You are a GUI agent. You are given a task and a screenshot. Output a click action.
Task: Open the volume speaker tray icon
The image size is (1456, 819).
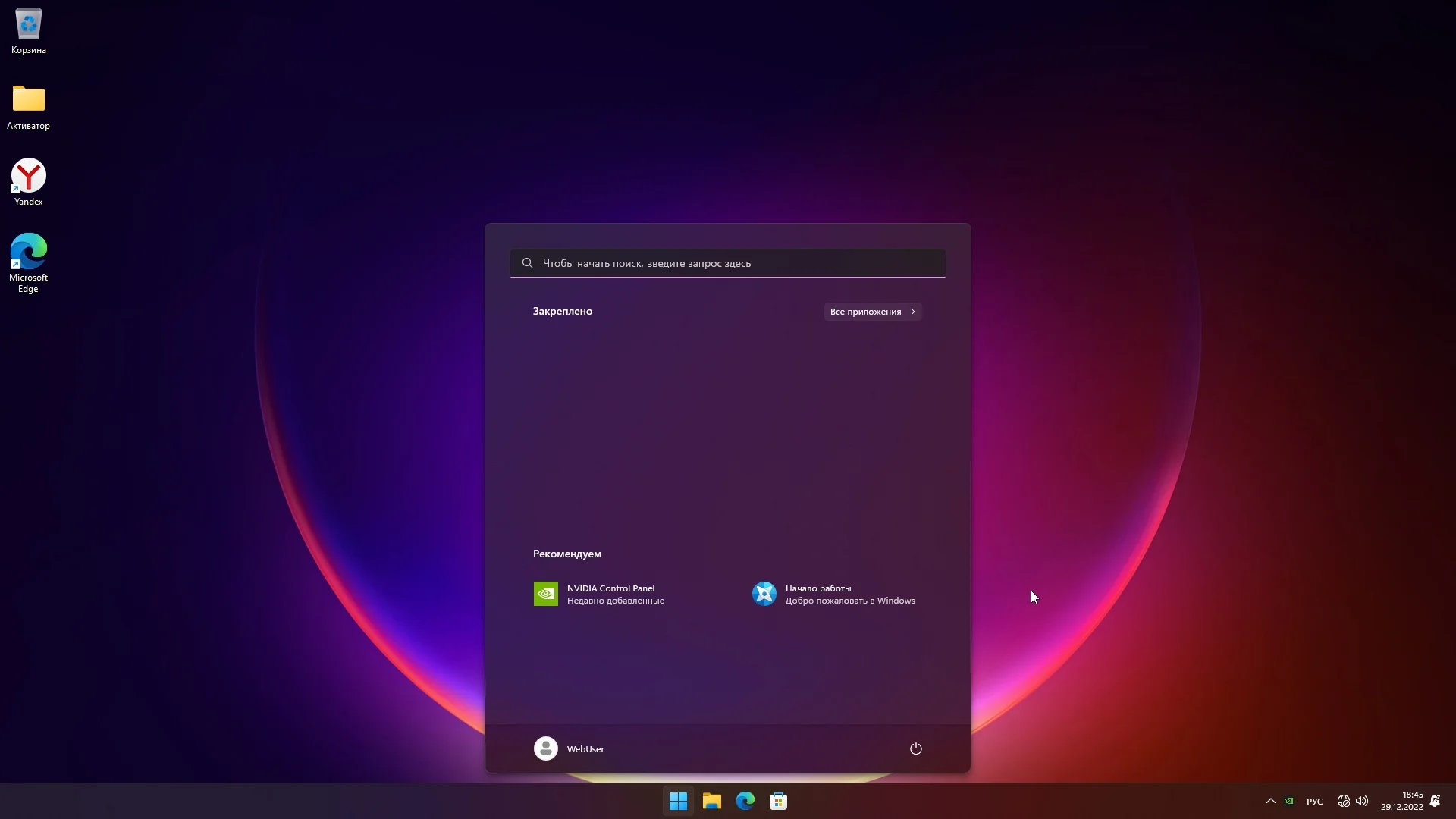click(1362, 801)
